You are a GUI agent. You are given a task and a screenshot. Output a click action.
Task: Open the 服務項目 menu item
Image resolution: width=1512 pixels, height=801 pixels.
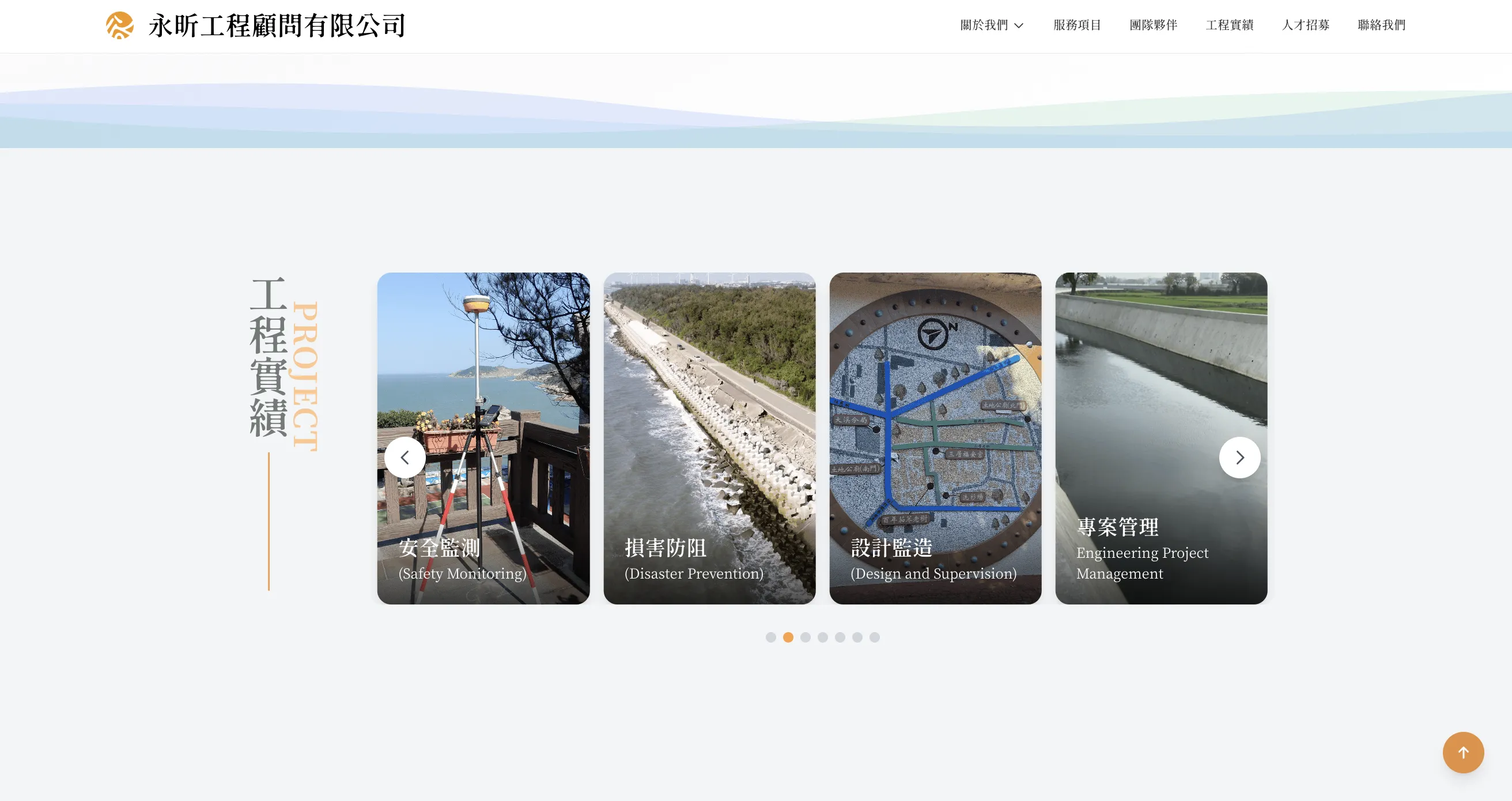tap(1076, 25)
